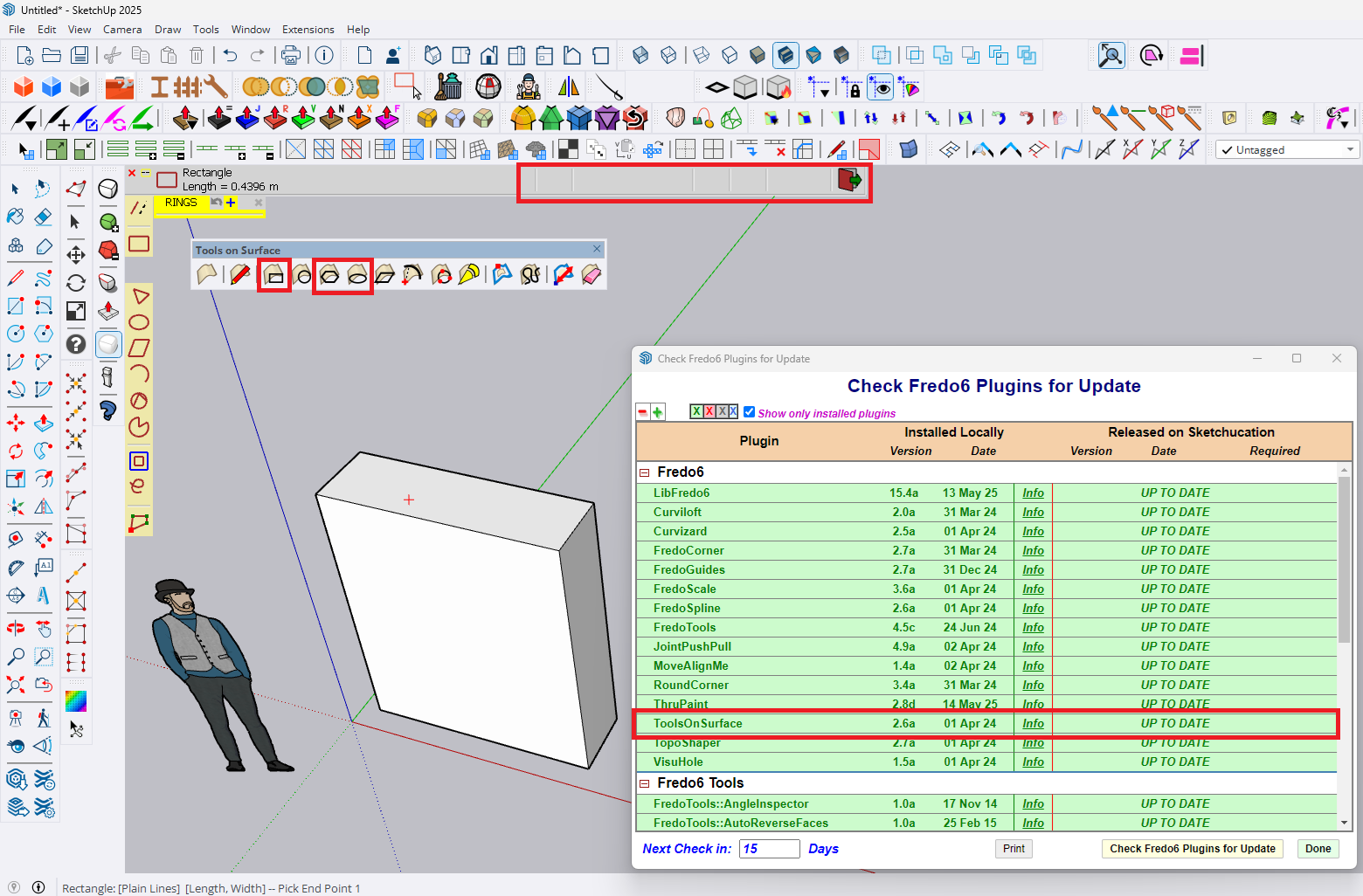Select the RINGS tab
1363x896 pixels.
181,203
